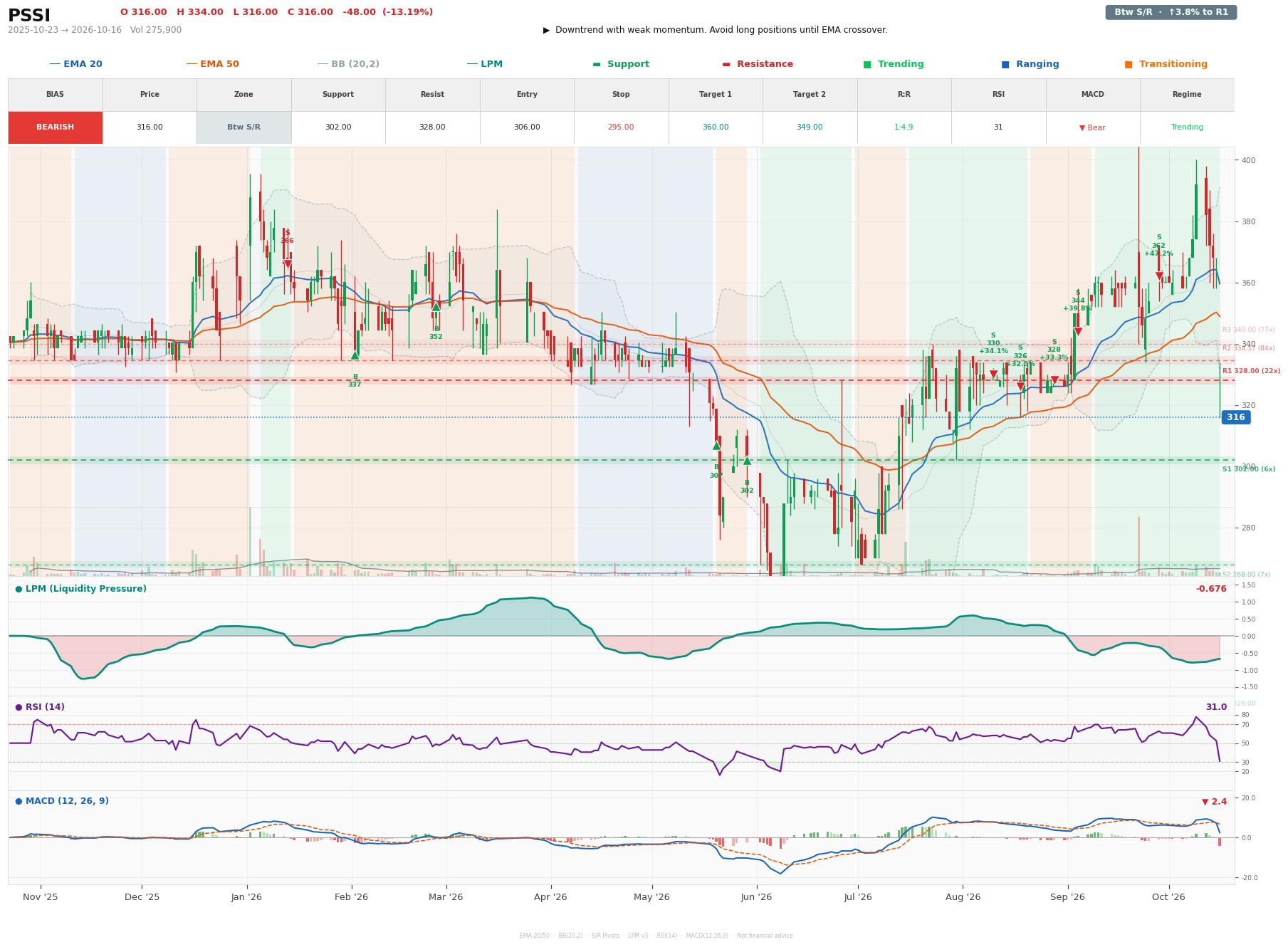Click the Resistance legend swatch
The image size is (1288, 947).
726,64
